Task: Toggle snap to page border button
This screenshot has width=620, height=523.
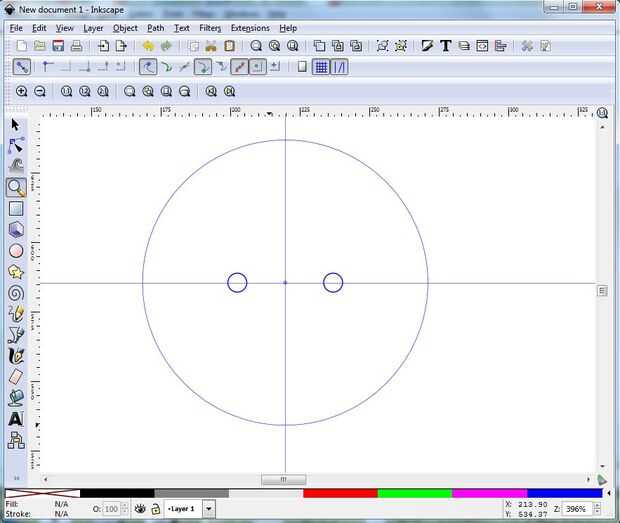Action: [x=302, y=67]
